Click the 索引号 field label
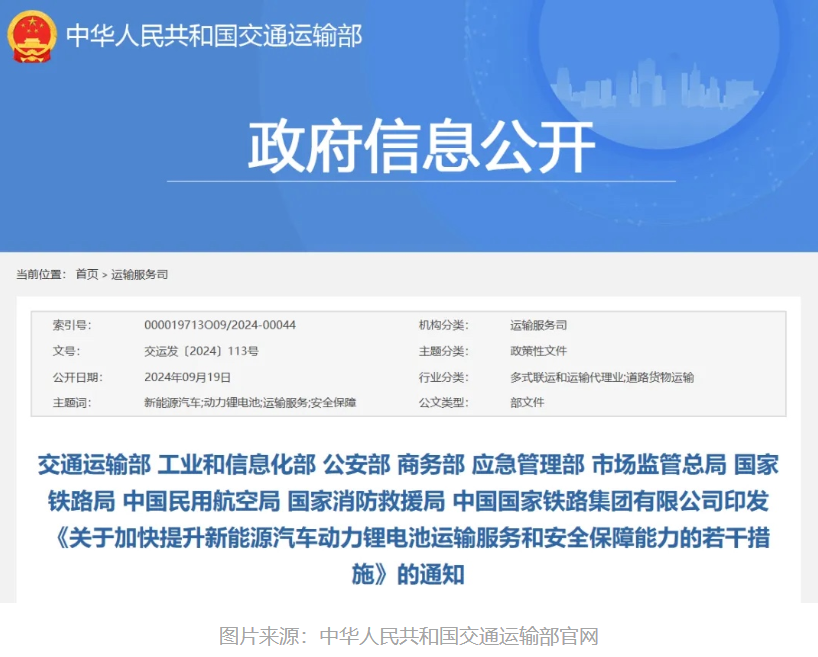This screenshot has width=818, height=657. (x=72, y=325)
